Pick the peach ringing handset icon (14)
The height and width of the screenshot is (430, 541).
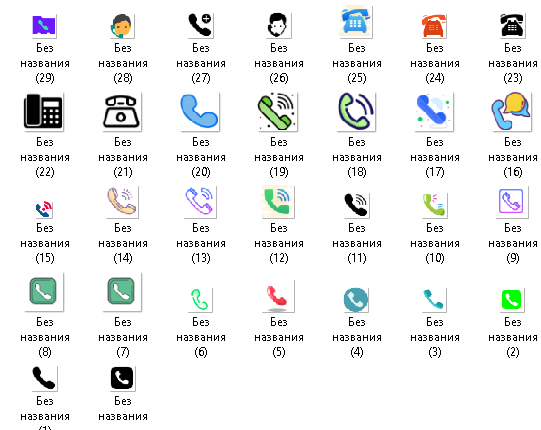click(122, 202)
